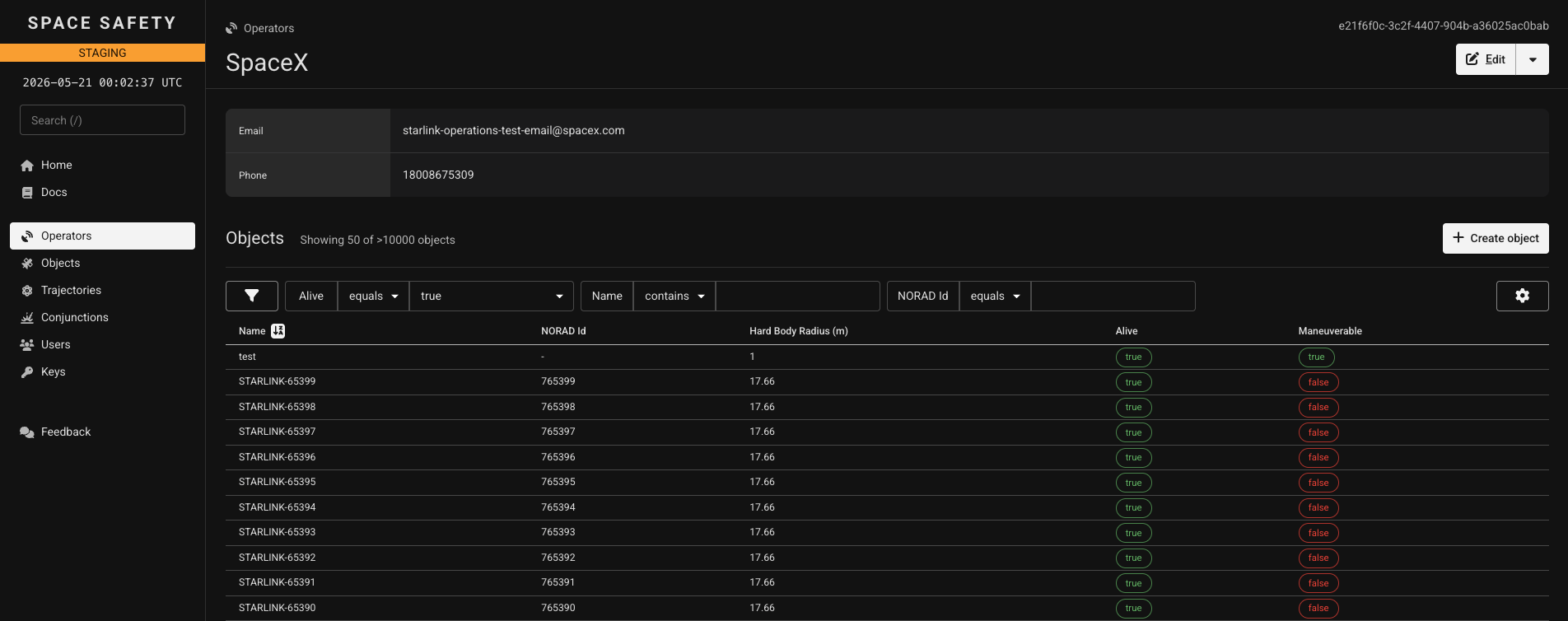The width and height of the screenshot is (1568, 621).
Task: Click NORAD Id 765396 cell
Action: pyautogui.click(x=558, y=457)
